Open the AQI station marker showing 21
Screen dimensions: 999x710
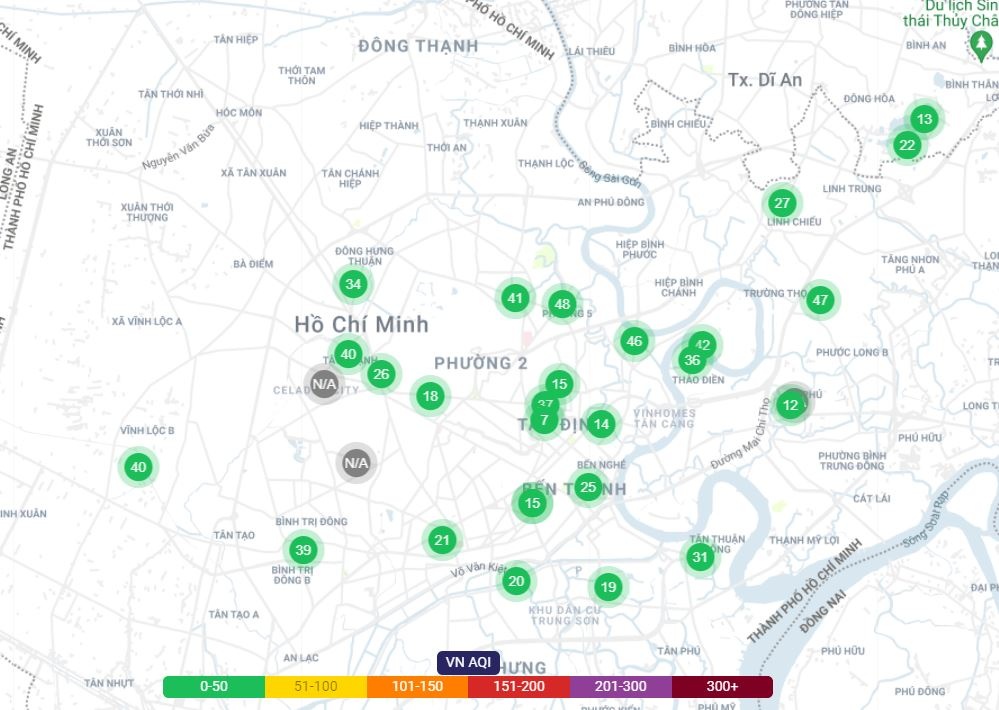click(442, 541)
